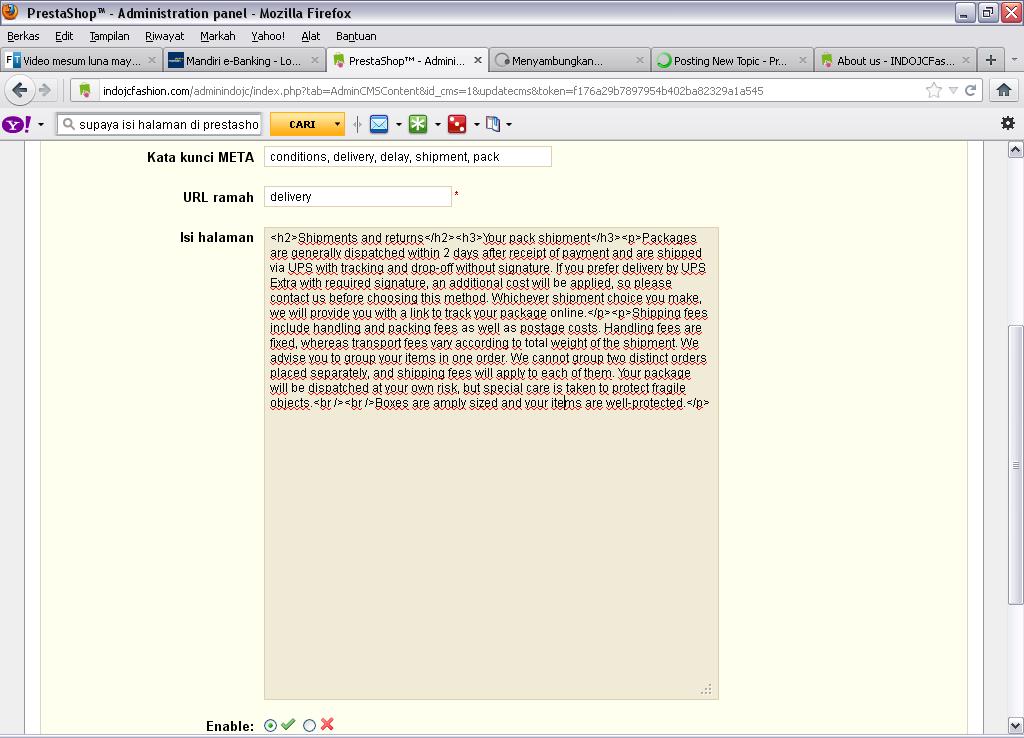This screenshot has width=1024, height=738.
Task: Click in the URL ramah field
Action: [x=357, y=197]
